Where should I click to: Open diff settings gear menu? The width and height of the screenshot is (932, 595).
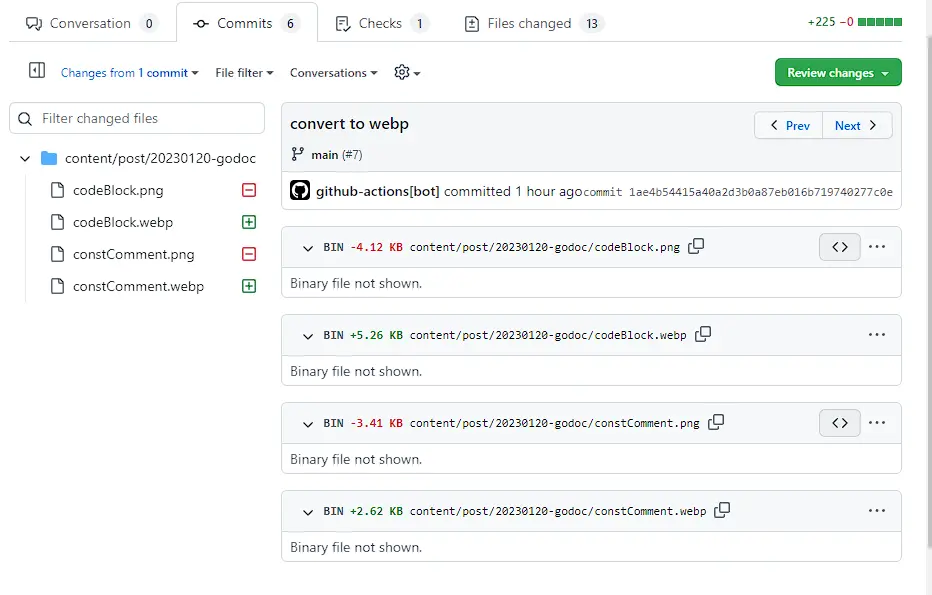click(x=406, y=73)
